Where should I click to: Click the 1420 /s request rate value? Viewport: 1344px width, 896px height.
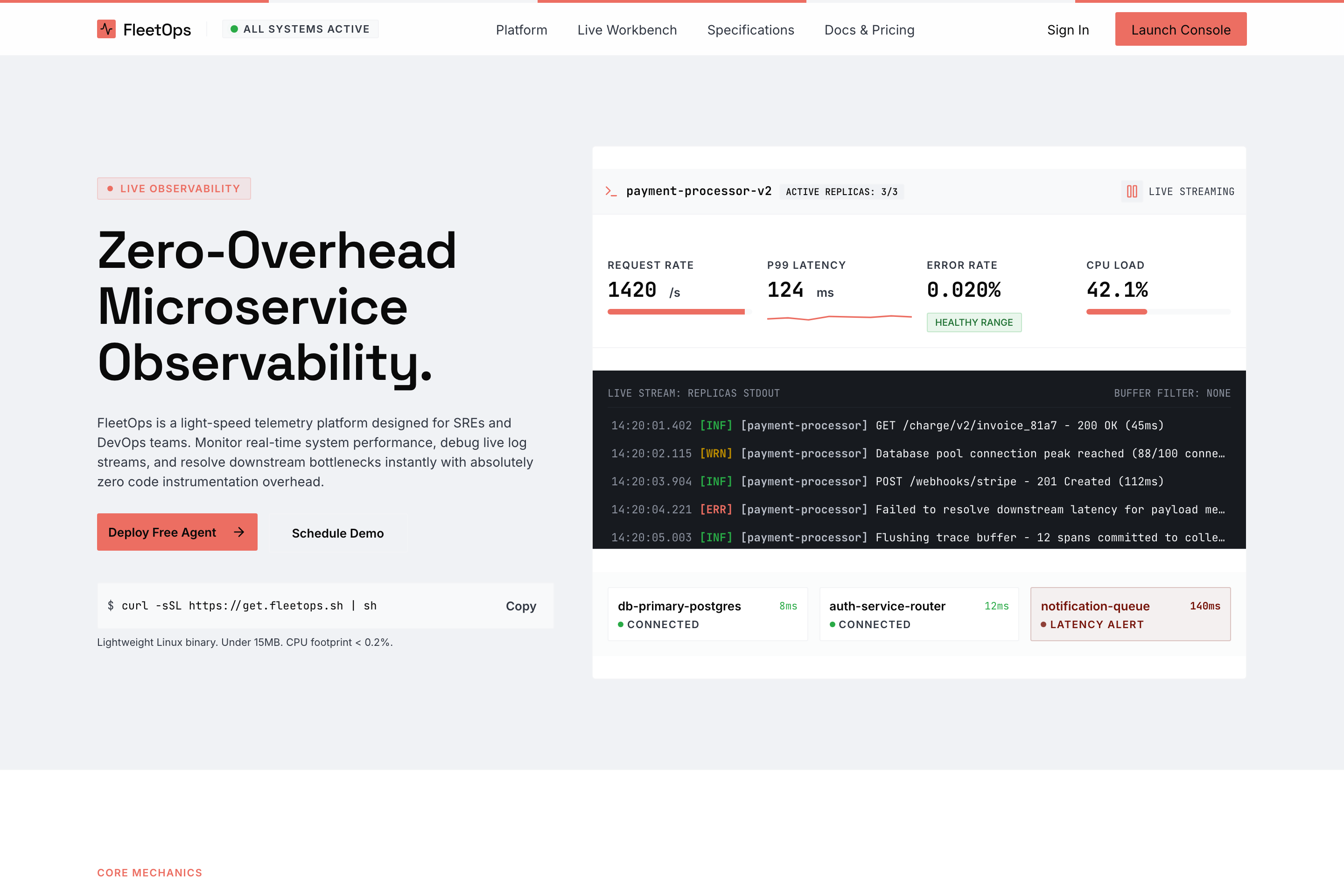[644, 290]
